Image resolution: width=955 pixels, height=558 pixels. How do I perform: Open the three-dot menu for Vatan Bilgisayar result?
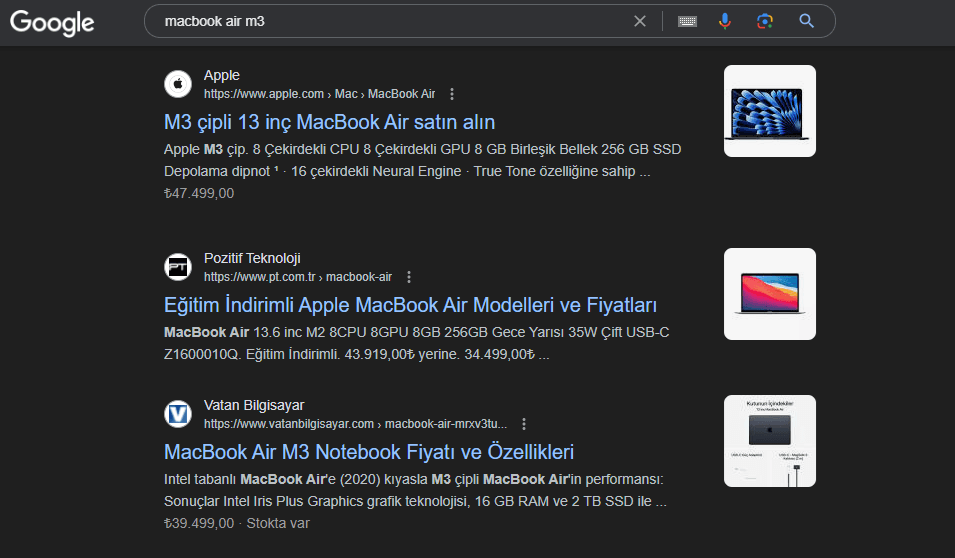(x=524, y=424)
